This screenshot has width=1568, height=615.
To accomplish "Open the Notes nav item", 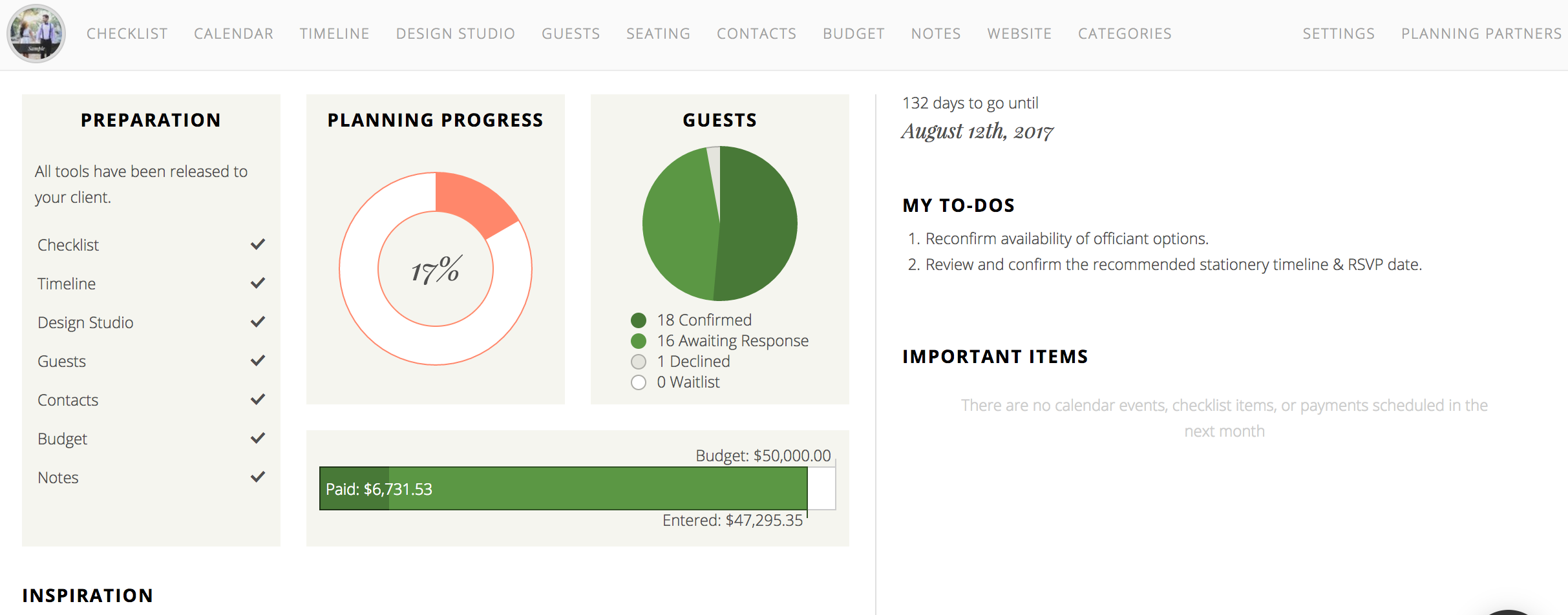I will coord(936,34).
